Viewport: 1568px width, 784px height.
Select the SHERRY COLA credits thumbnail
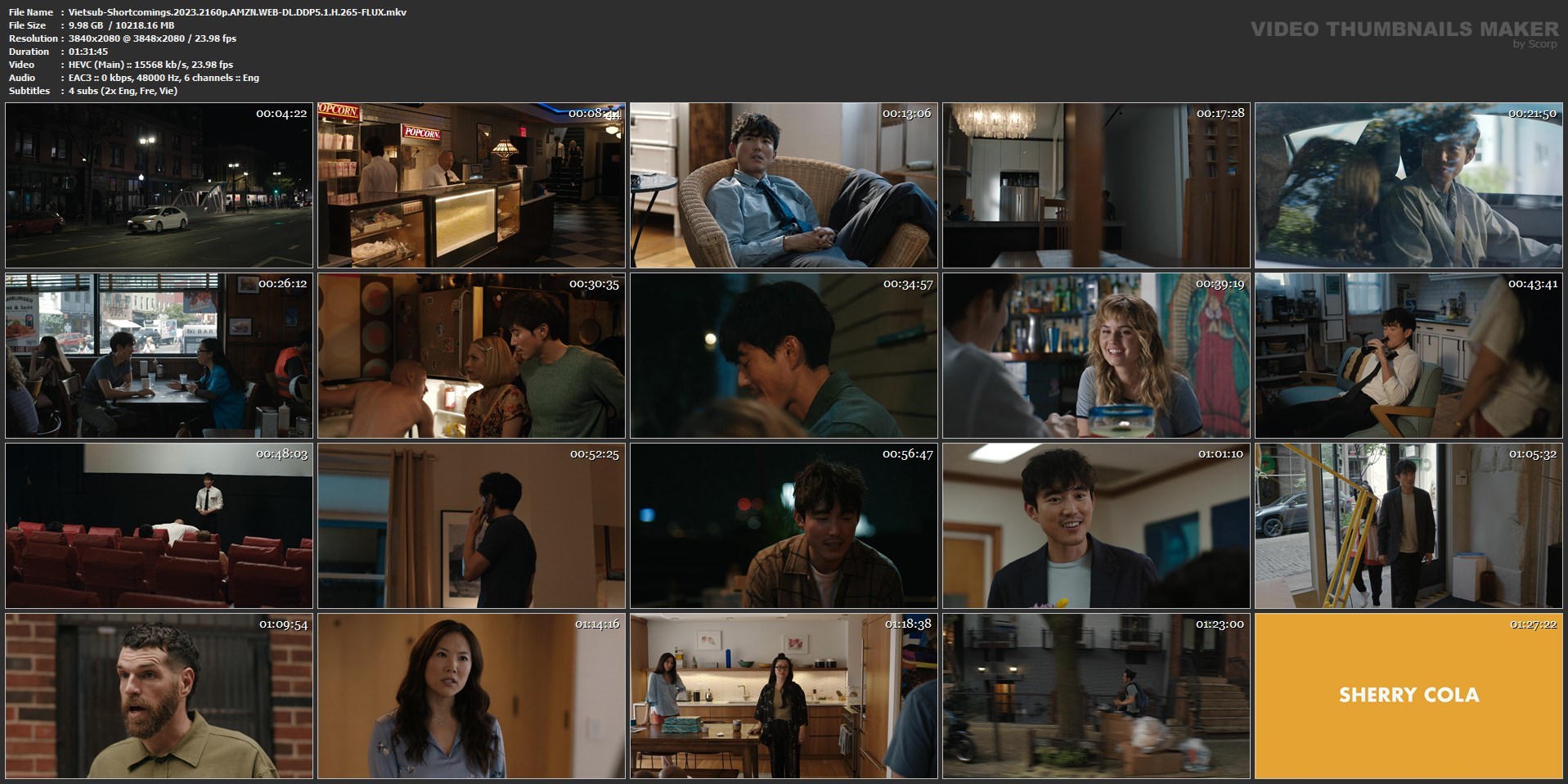coord(1409,696)
